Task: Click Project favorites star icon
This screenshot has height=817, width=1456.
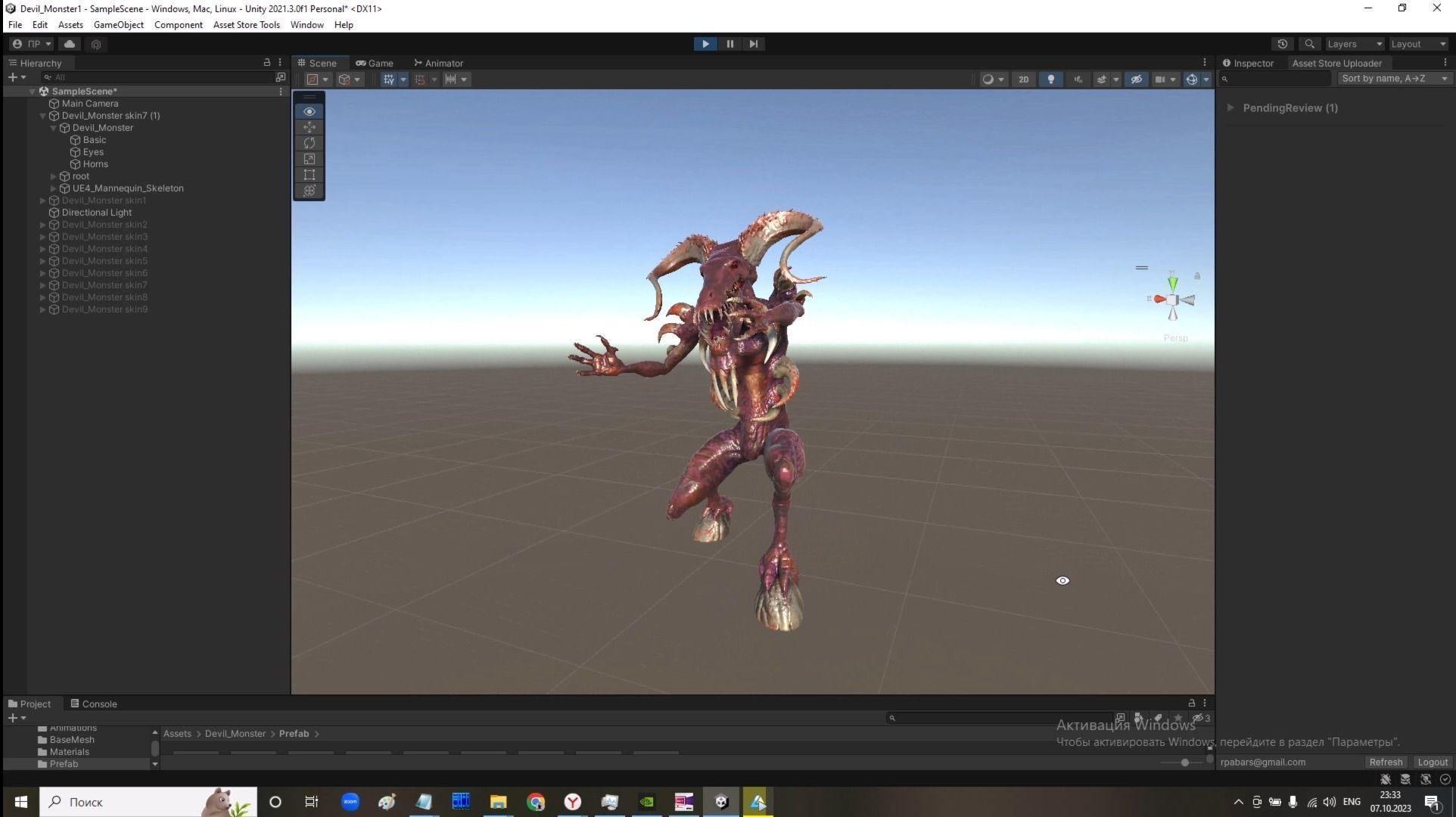Action: coord(1178,718)
